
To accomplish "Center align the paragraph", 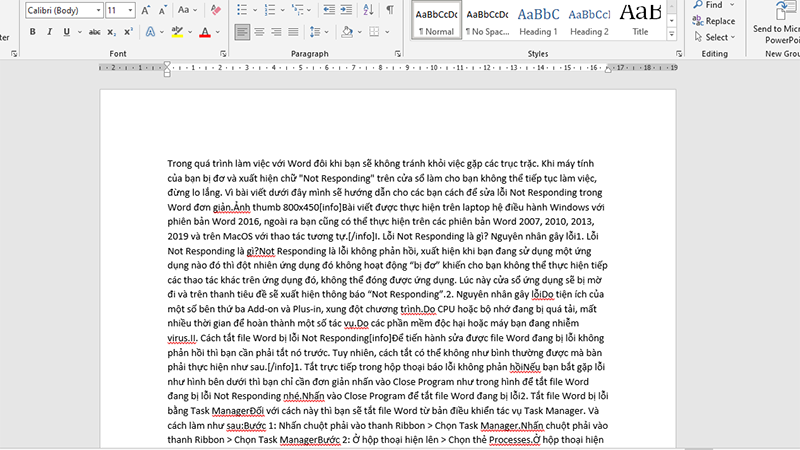I will [261, 32].
